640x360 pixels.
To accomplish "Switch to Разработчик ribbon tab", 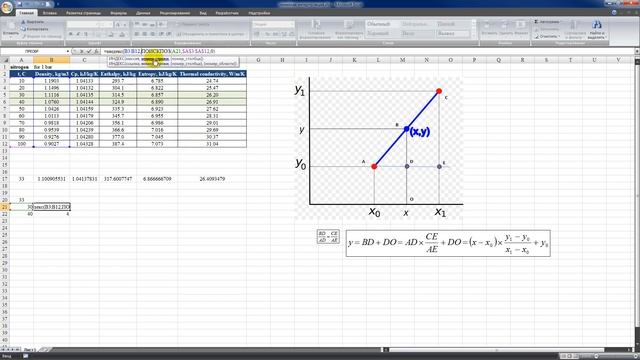I will (x=227, y=13).
